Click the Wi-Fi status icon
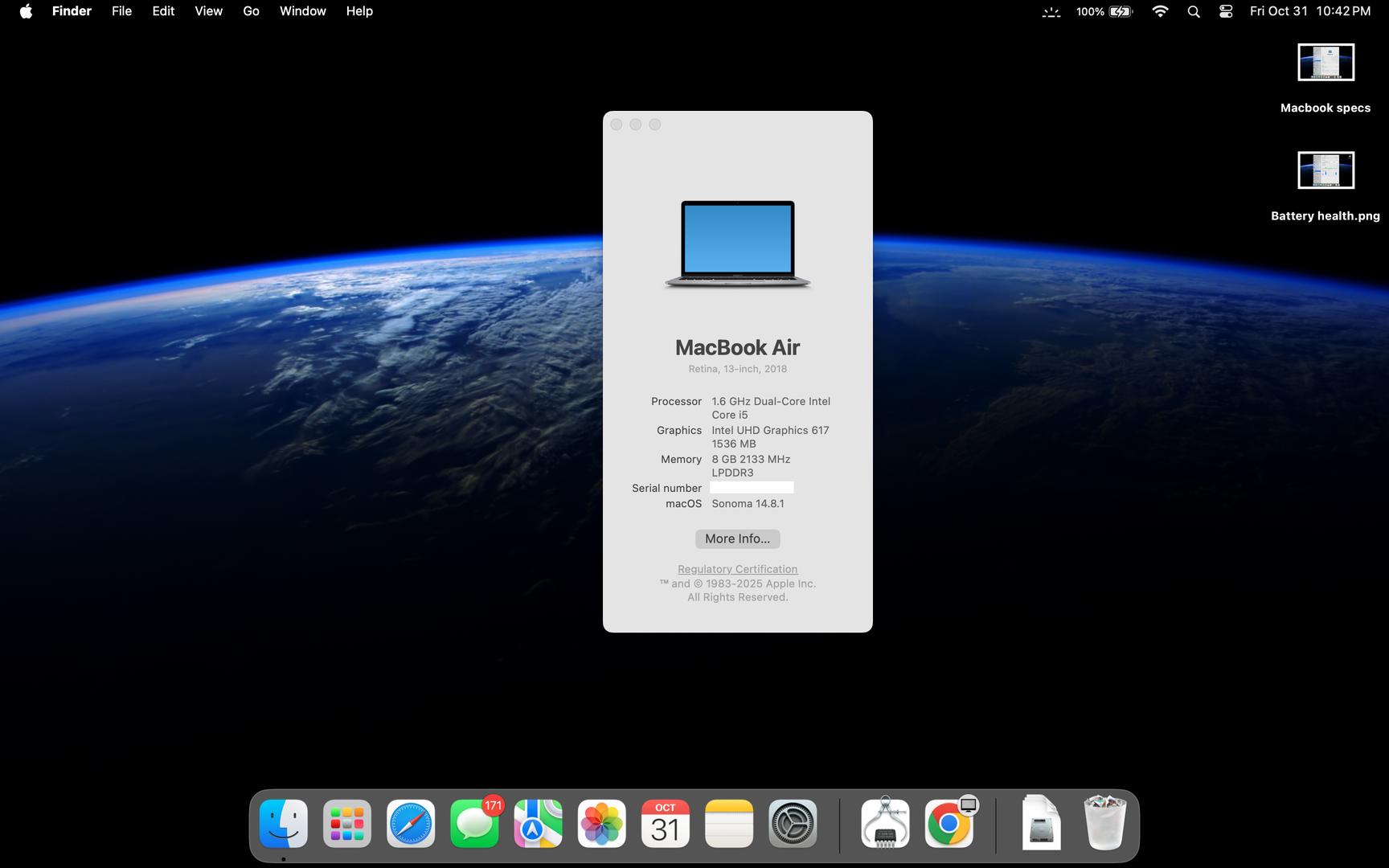Image resolution: width=1389 pixels, height=868 pixels. [1160, 11]
